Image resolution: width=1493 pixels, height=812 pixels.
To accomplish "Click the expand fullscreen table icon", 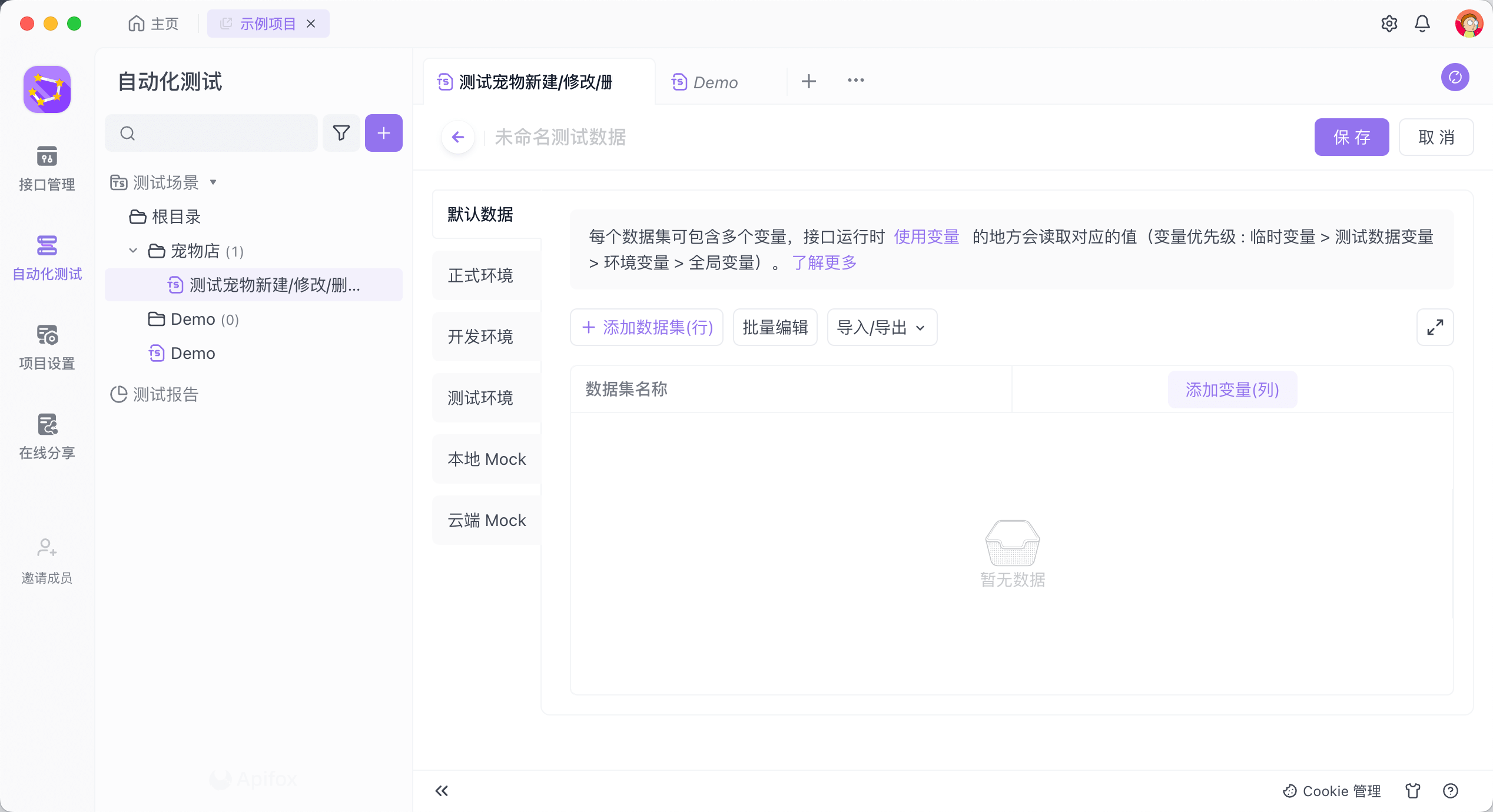I will 1435,327.
